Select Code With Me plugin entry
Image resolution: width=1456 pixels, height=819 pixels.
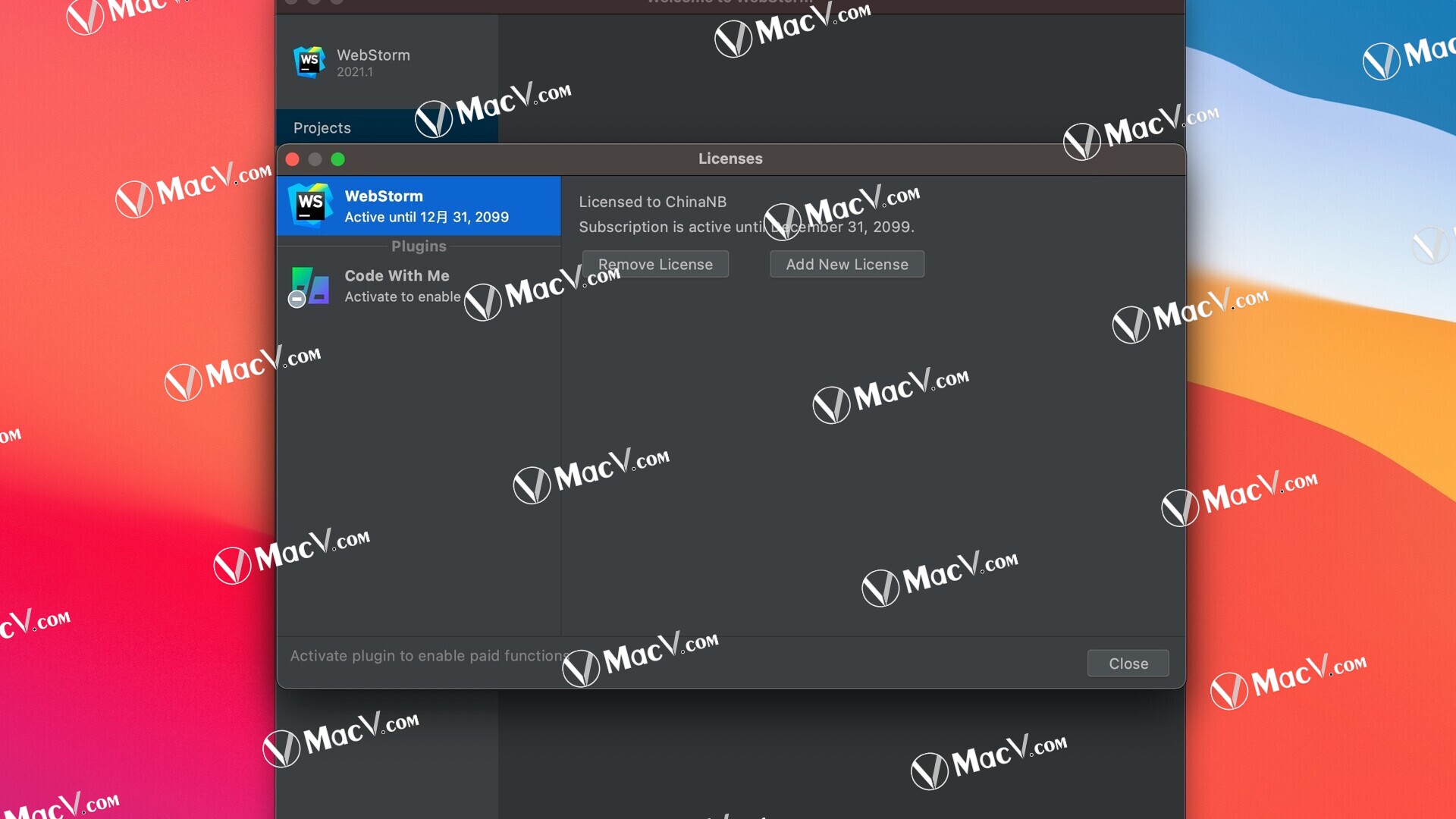(x=419, y=285)
